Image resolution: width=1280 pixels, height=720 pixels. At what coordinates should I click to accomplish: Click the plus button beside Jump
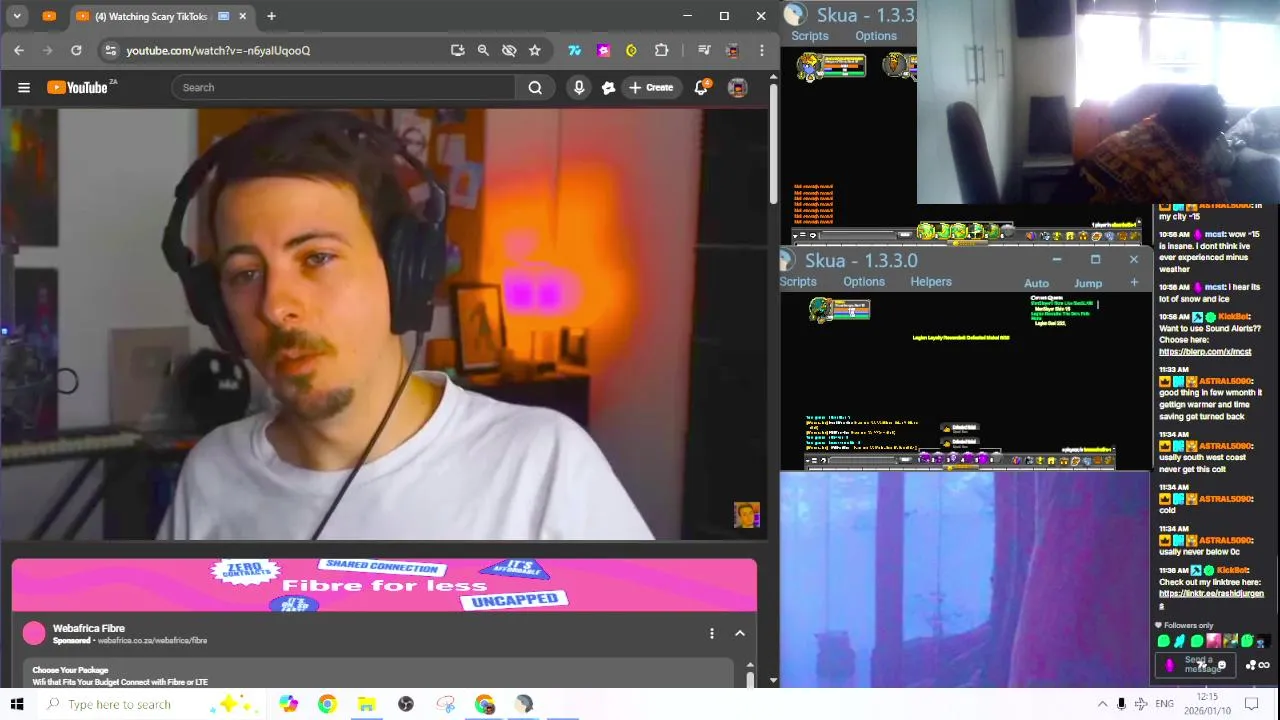[1134, 283]
